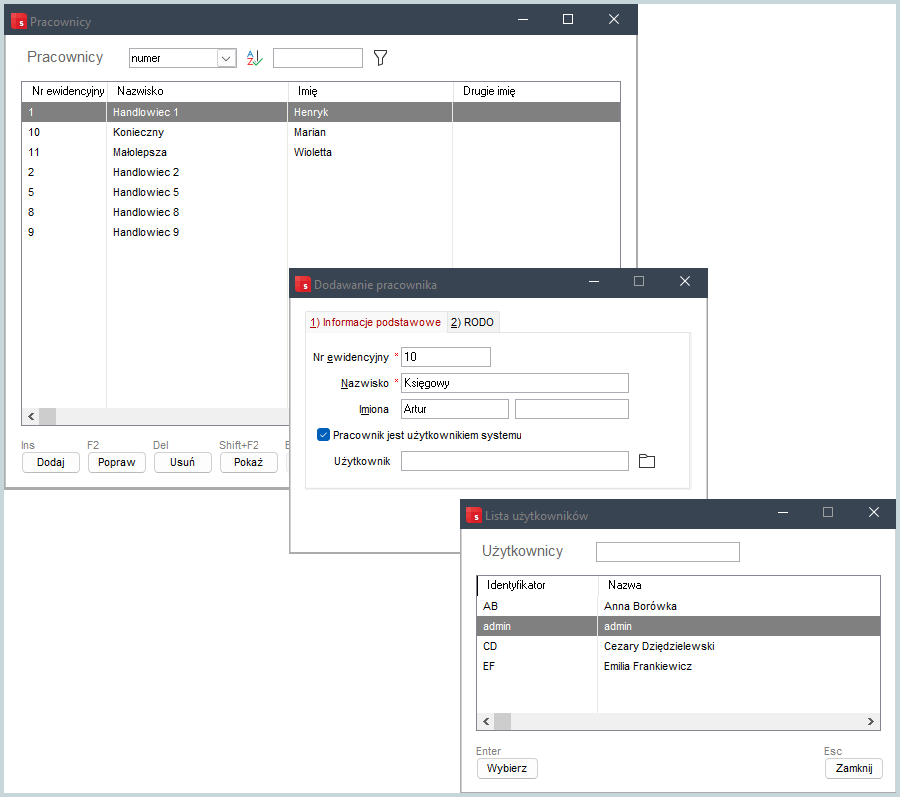This screenshot has width=900, height=797.
Task: Click the filter funnel icon in Pracownicy
Action: 380,57
